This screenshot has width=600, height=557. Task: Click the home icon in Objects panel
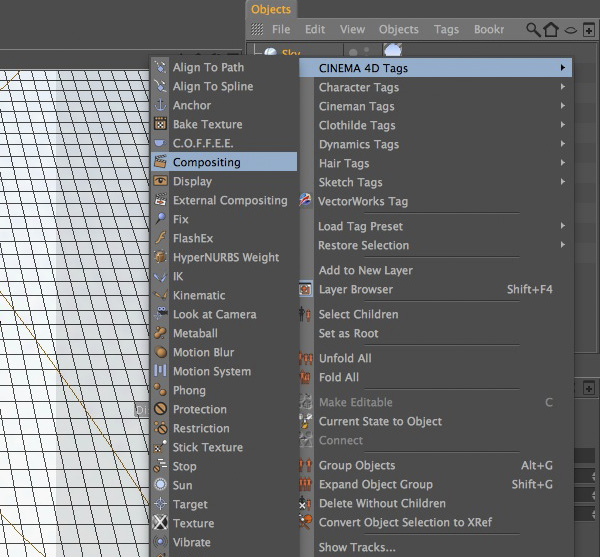551,29
